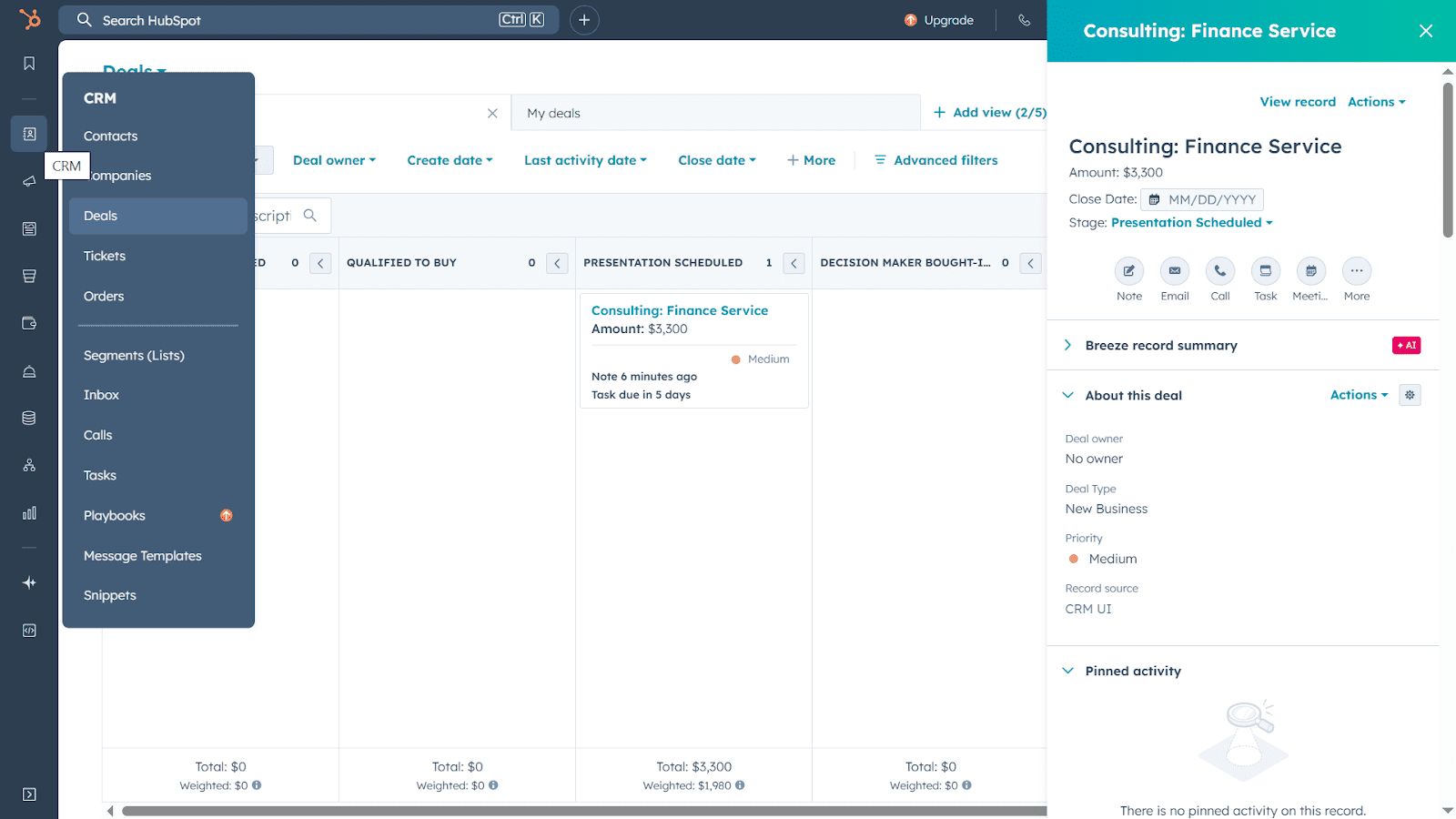This screenshot has height=819, width=1456.
Task: Open the Deal owner filter dropdown
Action: 334,160
